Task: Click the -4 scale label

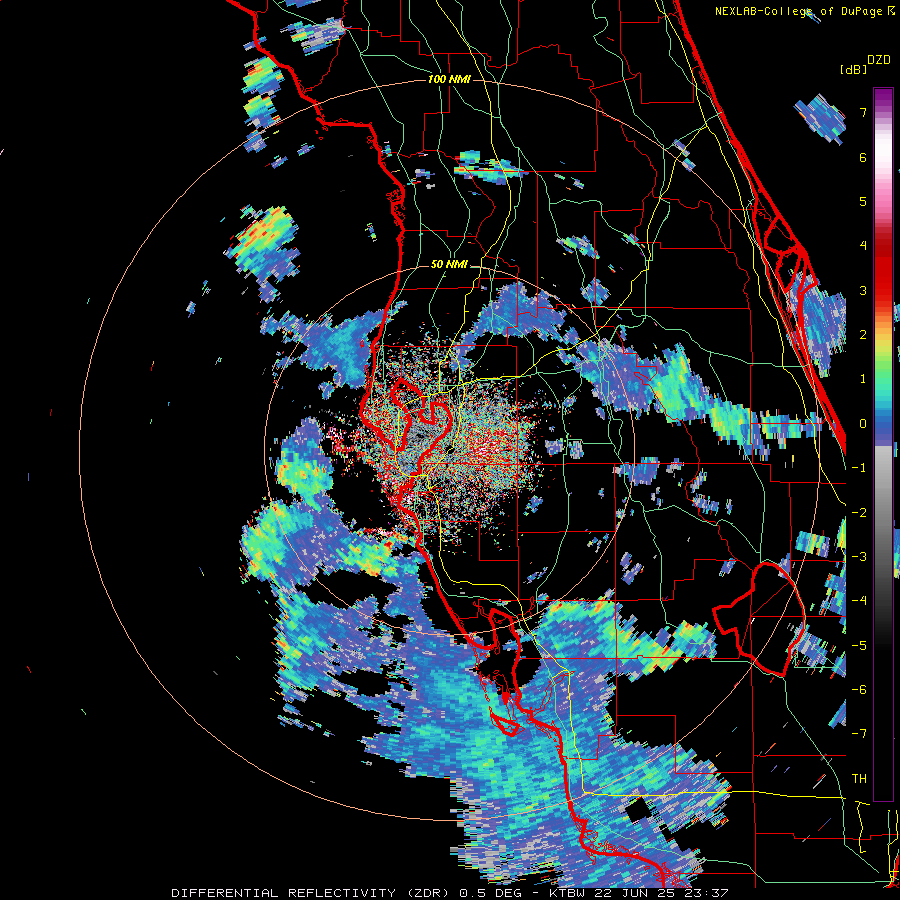Action: (859, 601)
